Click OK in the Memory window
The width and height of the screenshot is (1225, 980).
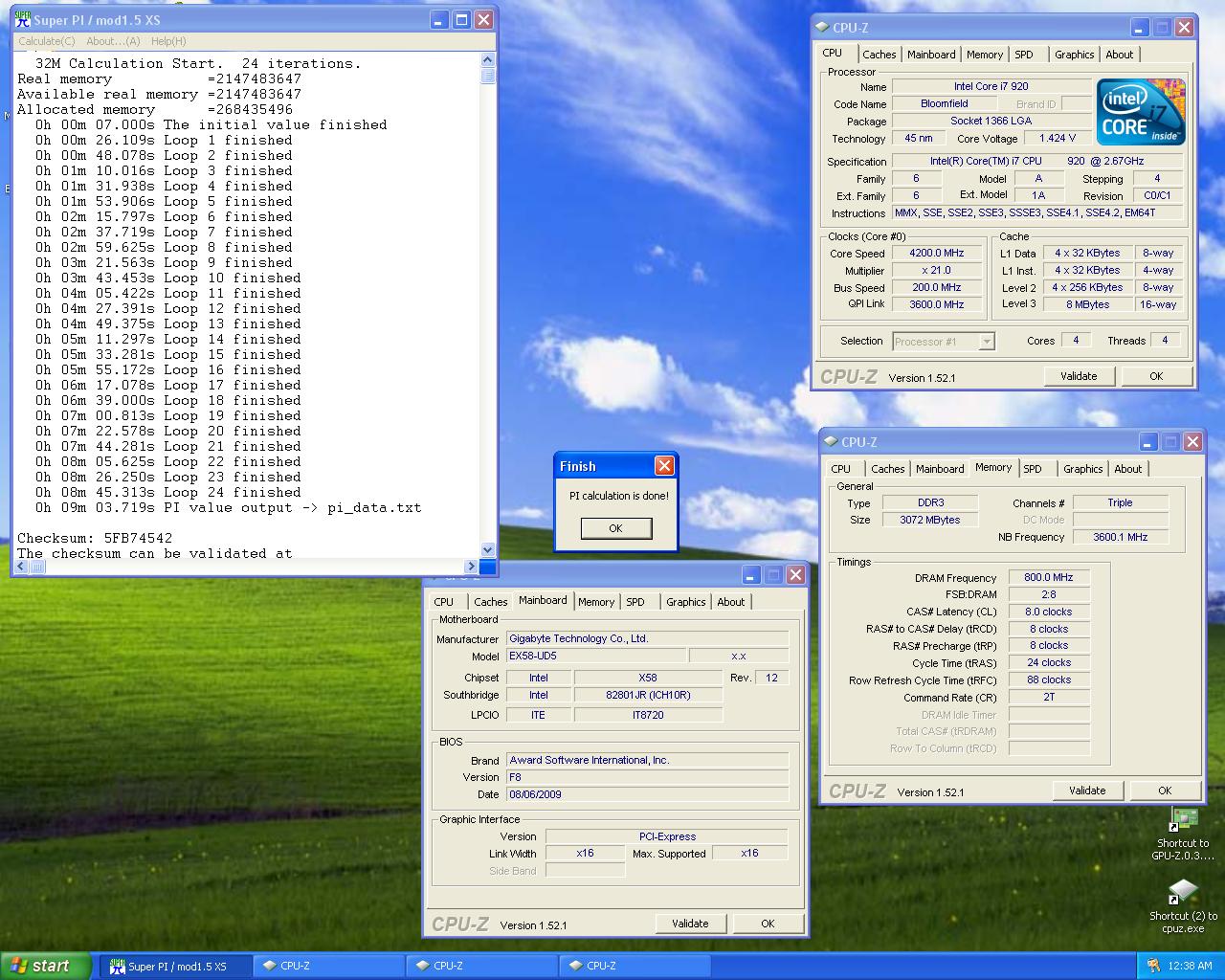click(1165, 791)
